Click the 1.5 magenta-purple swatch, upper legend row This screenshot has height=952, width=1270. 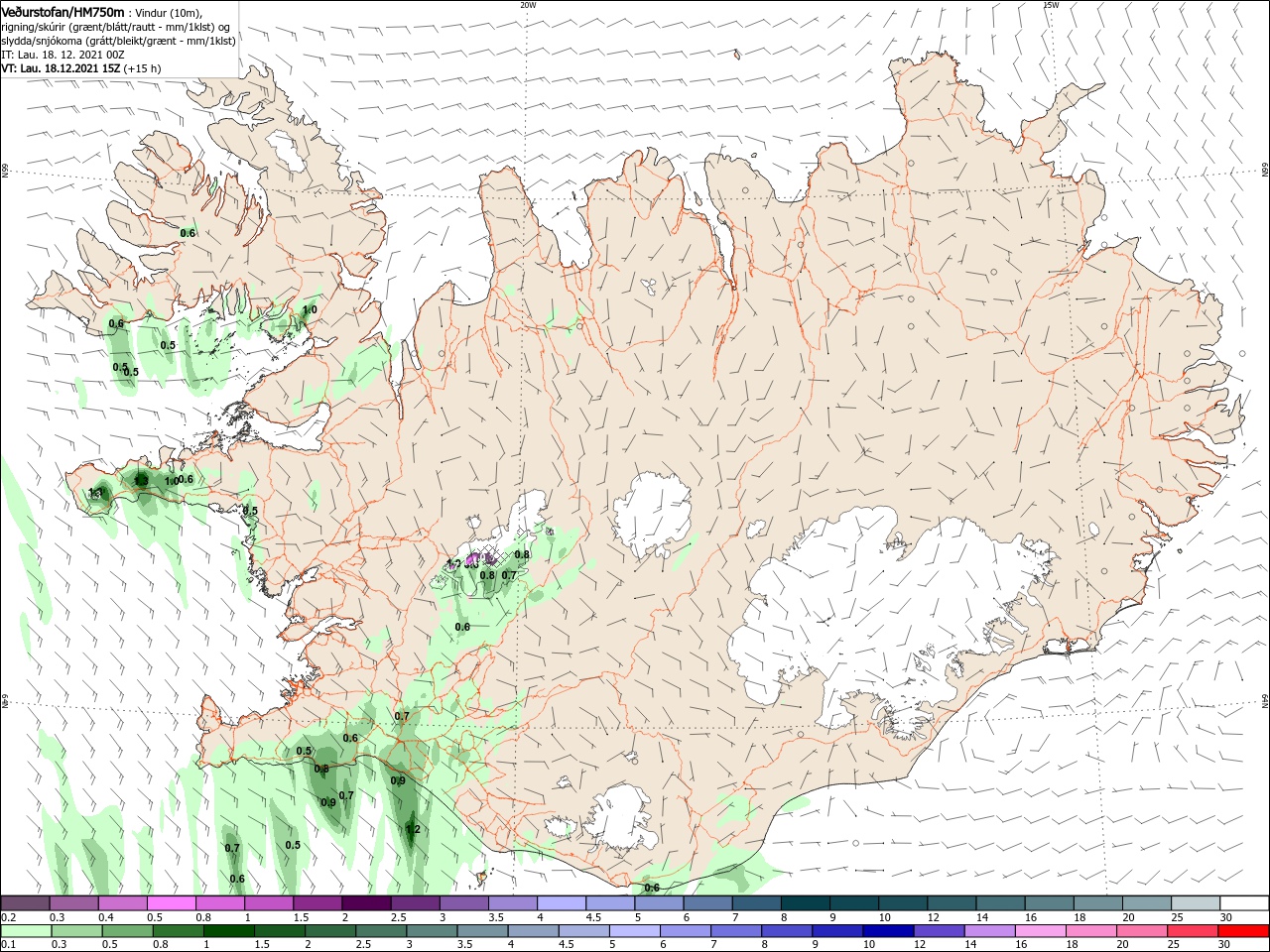coord(317,903)
